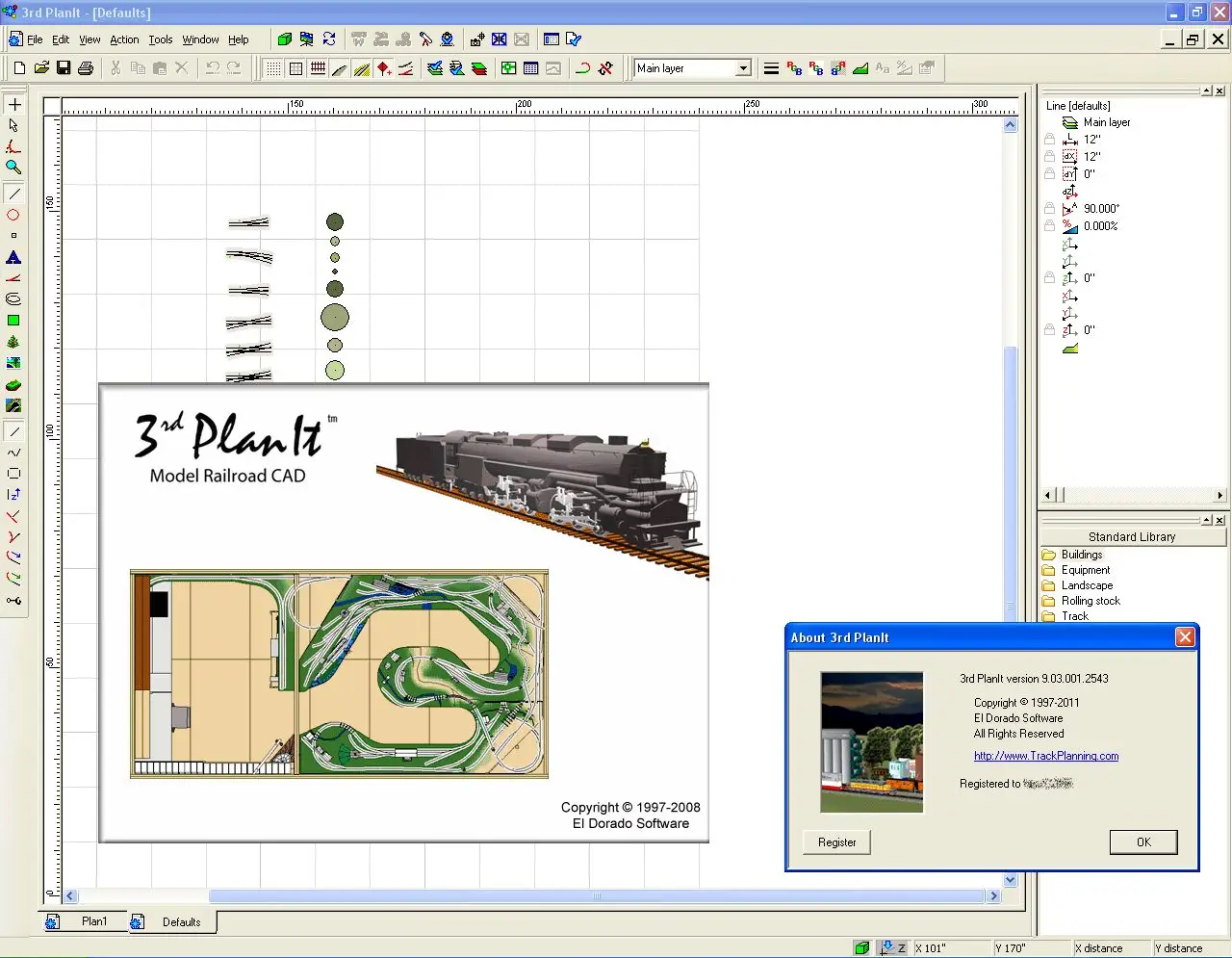This screenshot has height=958, width=1232.
Task: Switch to the Defaults tab
Action: [171, 921]
